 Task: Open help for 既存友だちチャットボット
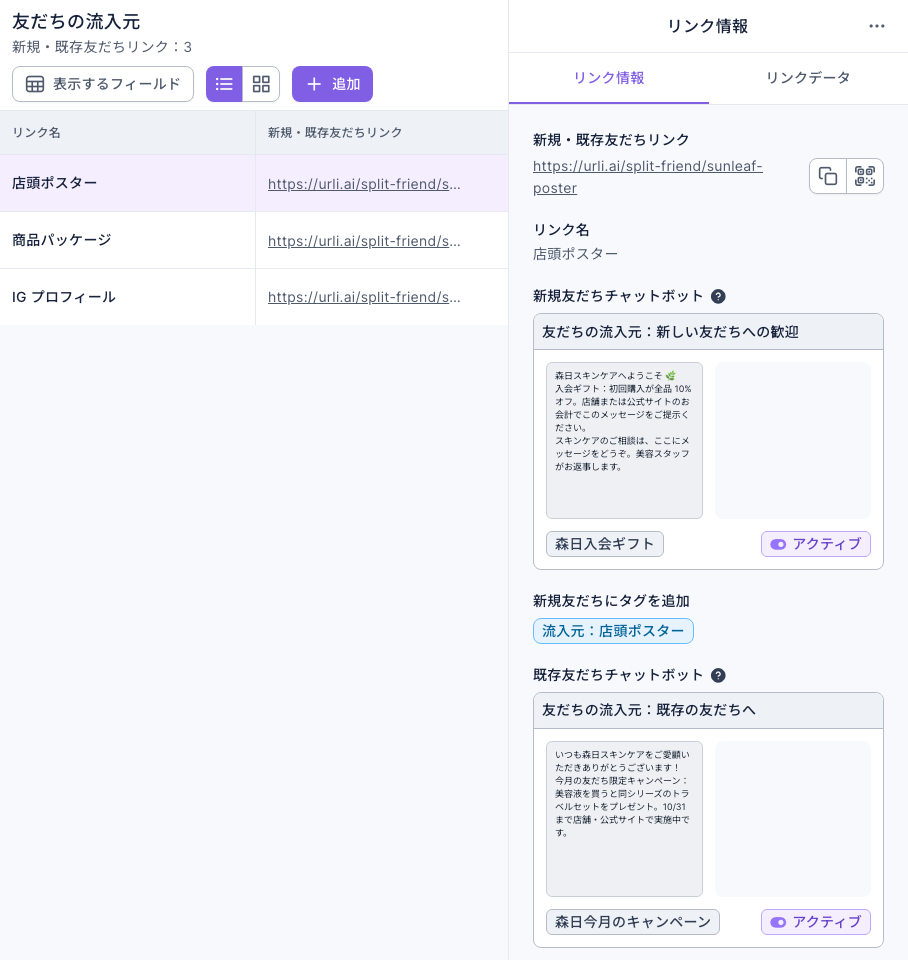(x=718, y=675)
